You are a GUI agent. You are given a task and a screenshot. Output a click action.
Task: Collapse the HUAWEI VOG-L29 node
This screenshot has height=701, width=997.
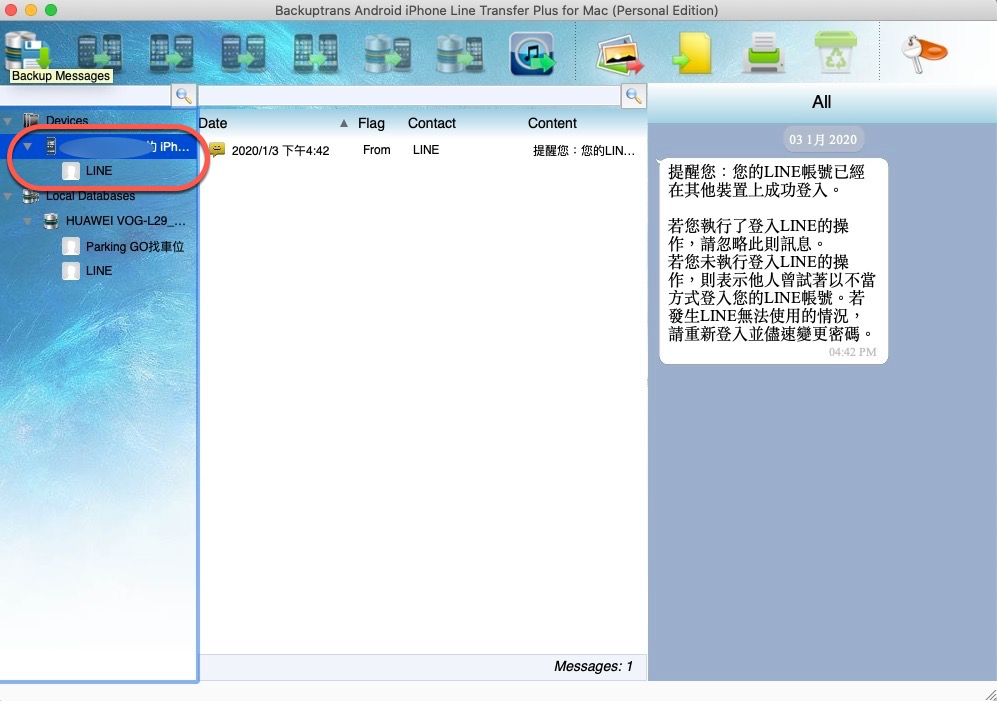pyautogui.click(x=27, y=221)
